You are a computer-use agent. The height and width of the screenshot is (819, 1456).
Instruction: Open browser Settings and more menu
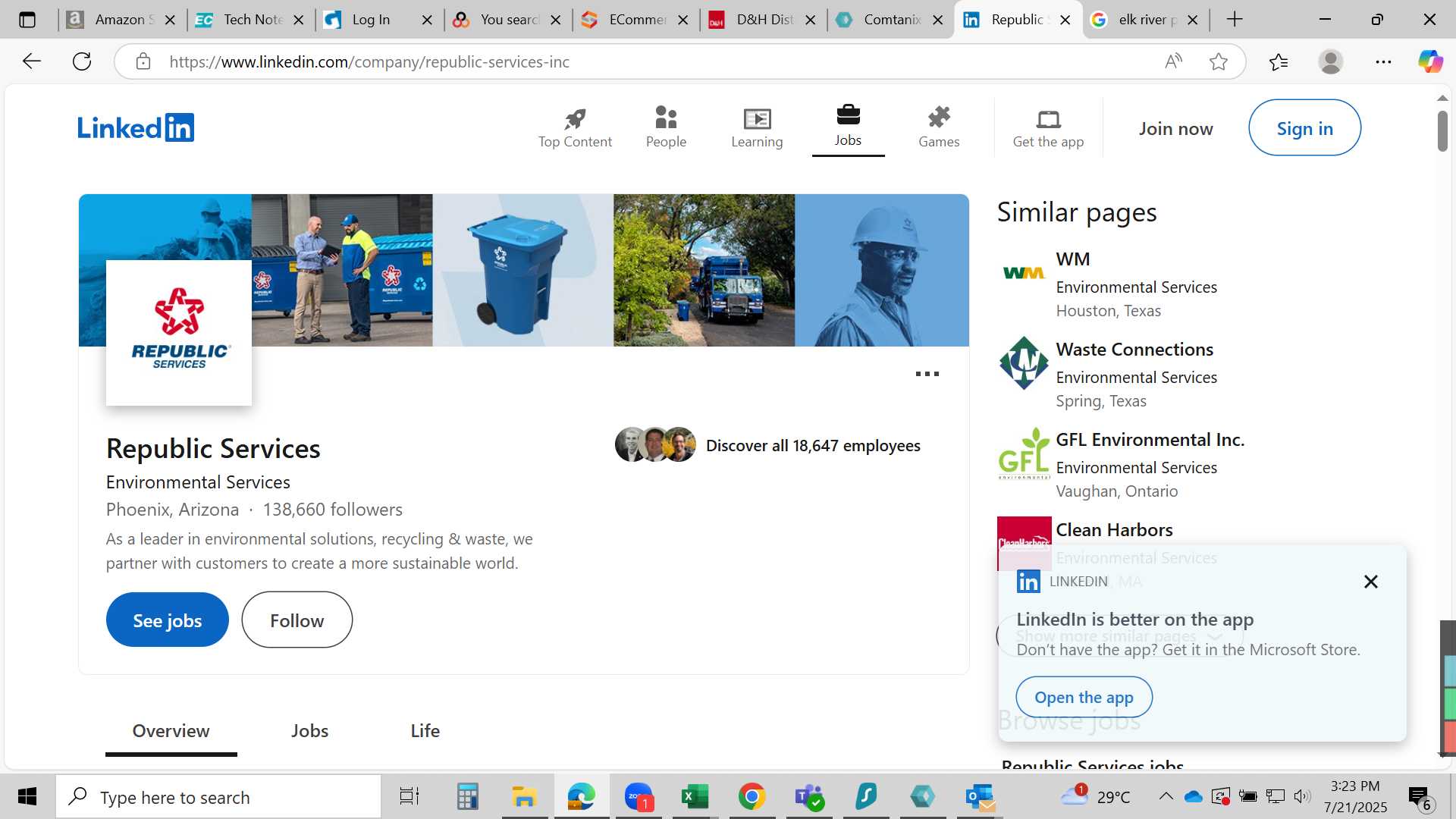click(x=1383, y=61)
